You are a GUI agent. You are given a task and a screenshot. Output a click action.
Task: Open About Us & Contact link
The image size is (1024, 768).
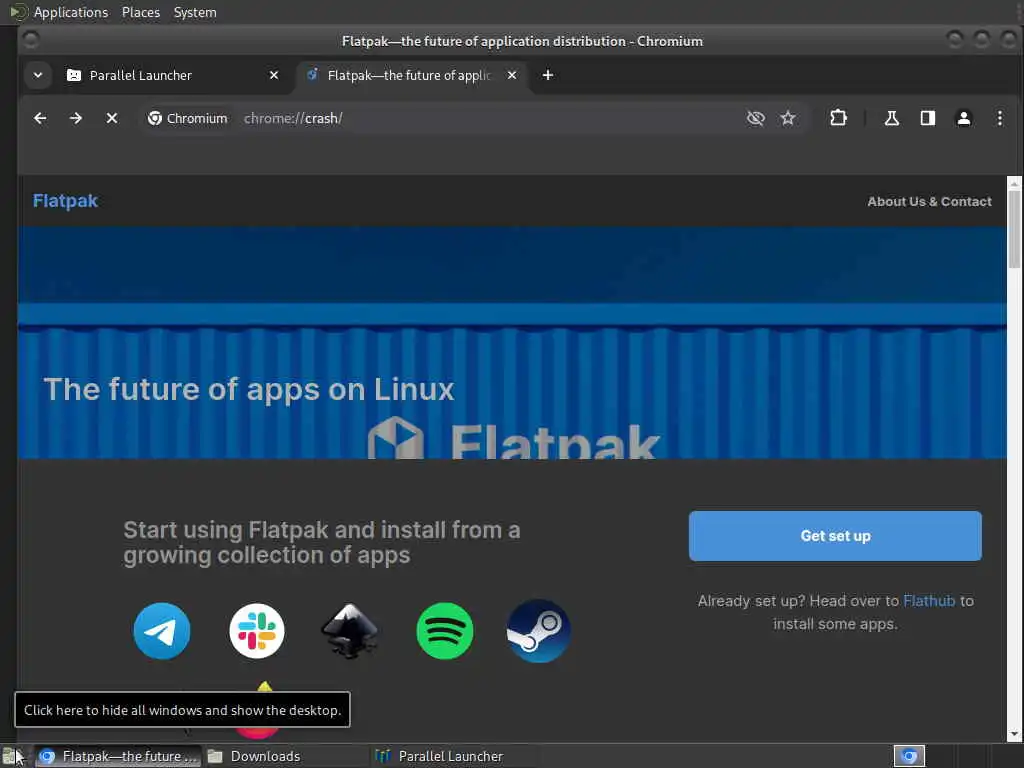[929, 202]
